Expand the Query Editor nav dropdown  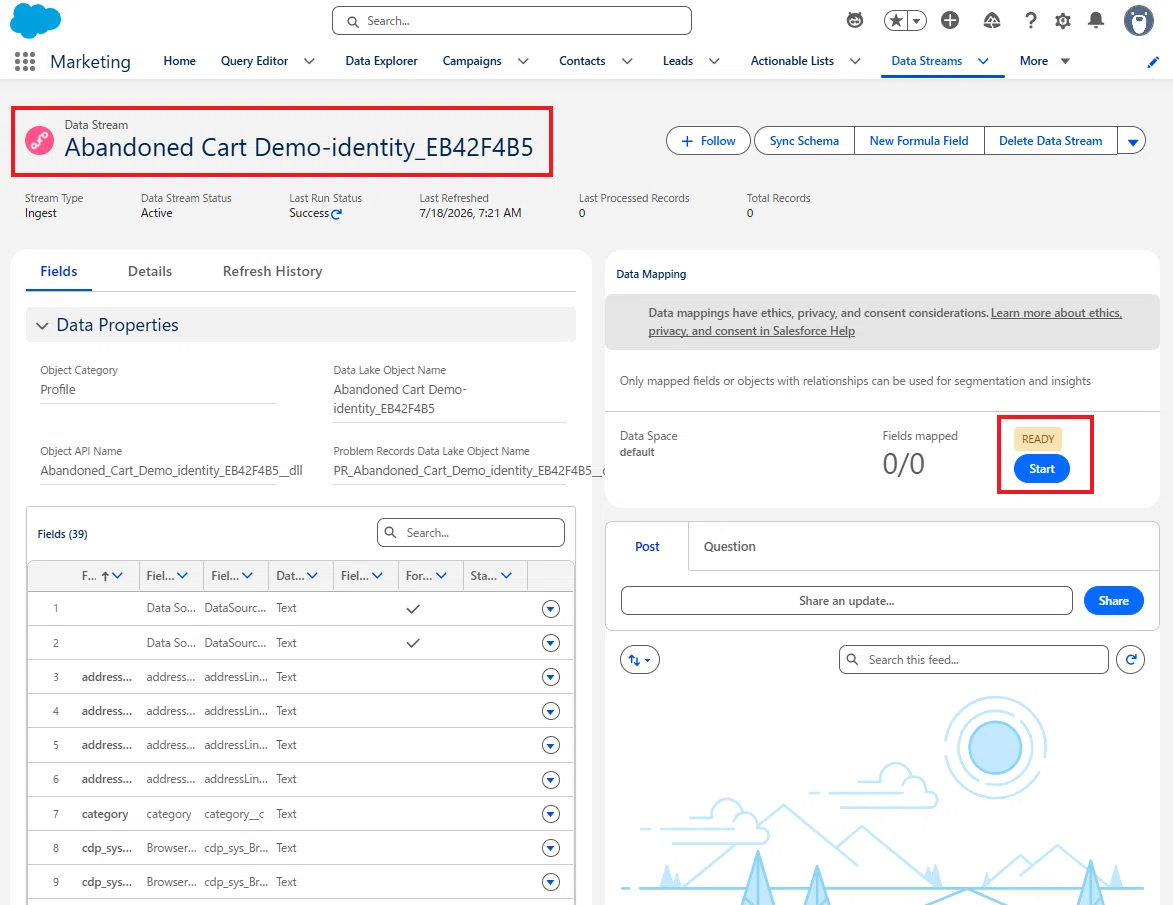tap(309, 61)
